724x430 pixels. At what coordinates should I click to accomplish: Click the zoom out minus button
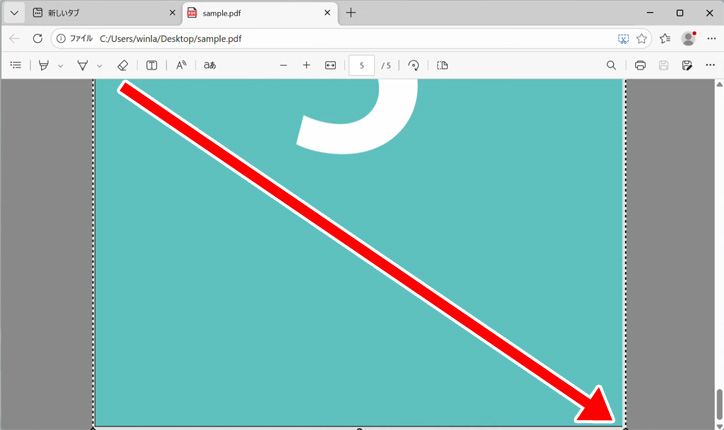(x=283, y=65)
